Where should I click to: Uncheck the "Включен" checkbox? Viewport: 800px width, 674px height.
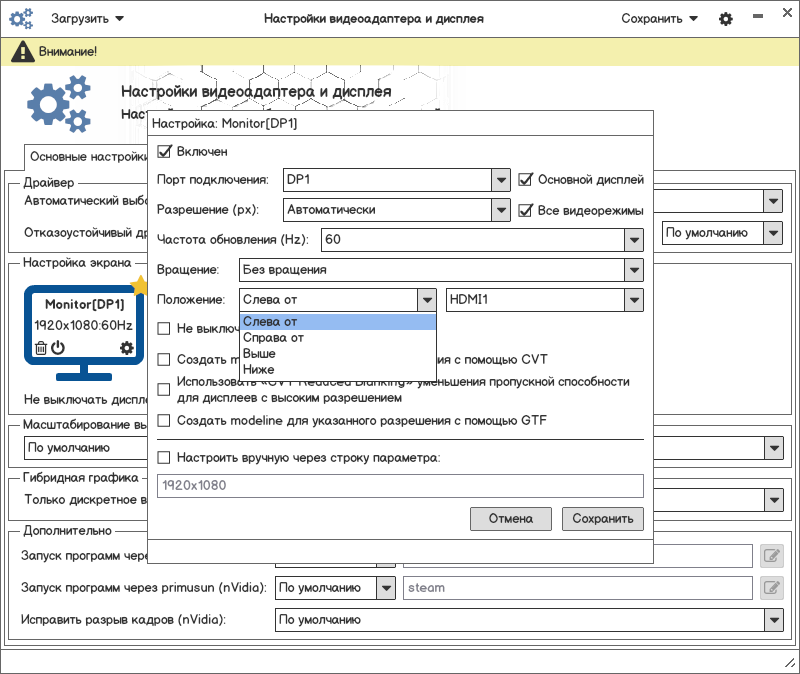coord(165,152)
